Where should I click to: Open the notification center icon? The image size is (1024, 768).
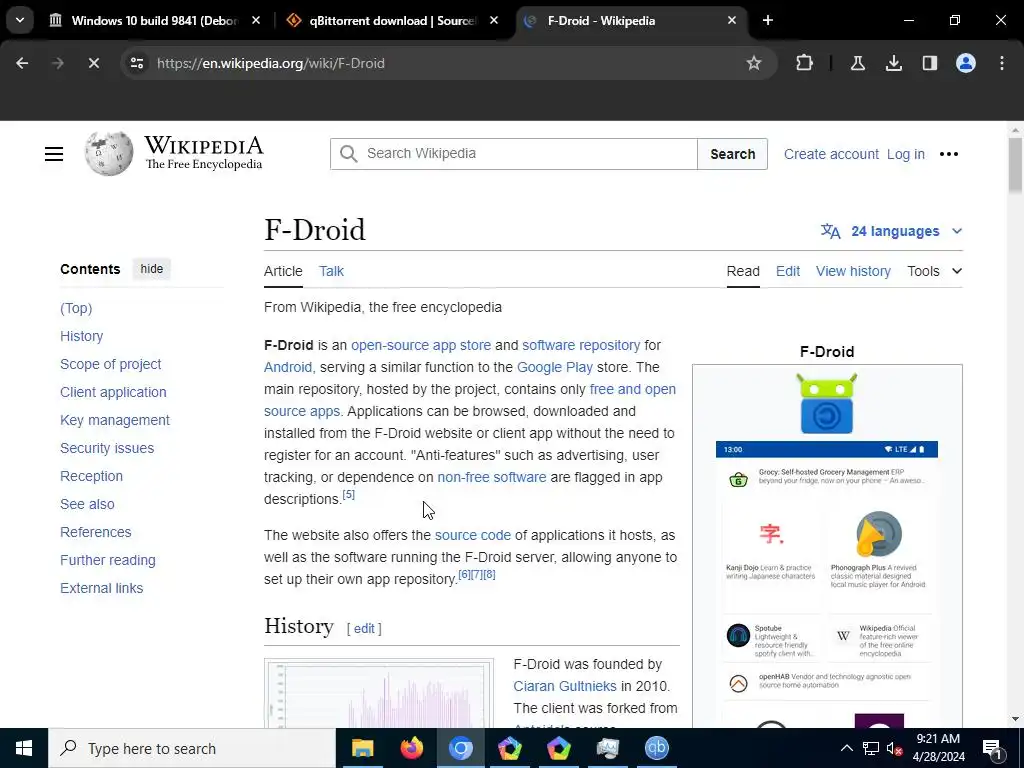click(x=993, y=748)
